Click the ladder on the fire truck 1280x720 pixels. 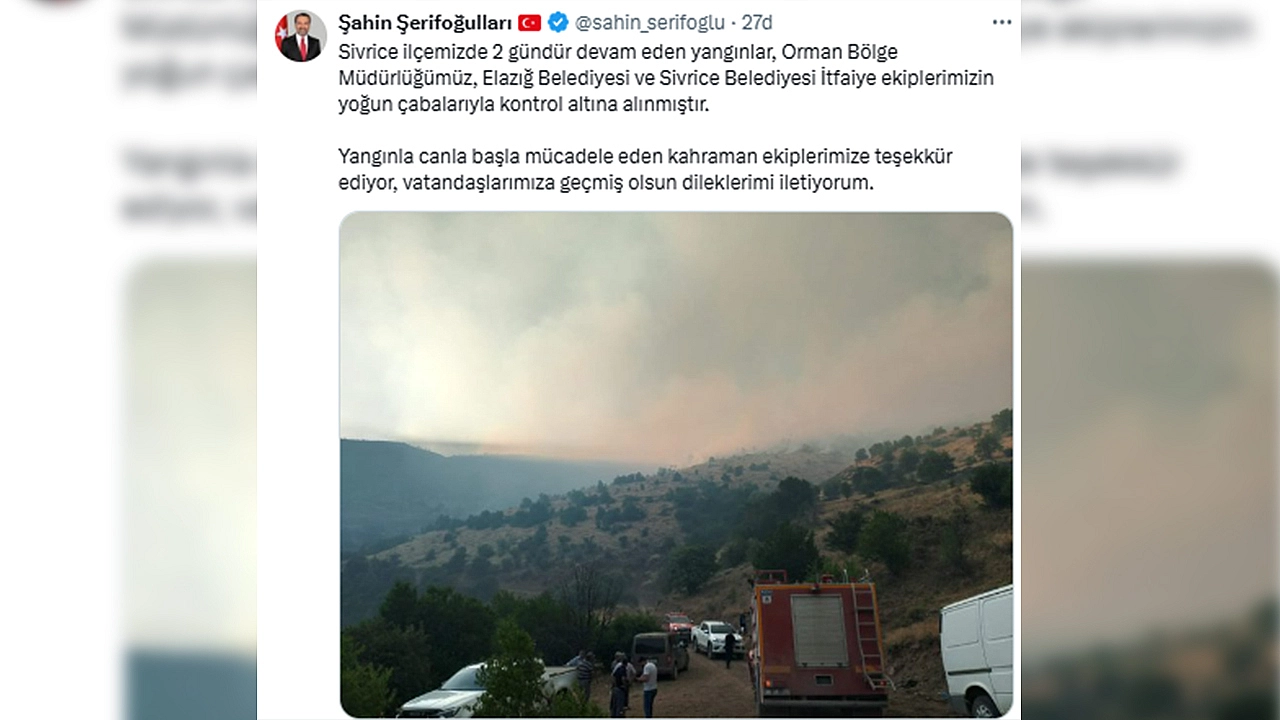(x=869, y=635)
